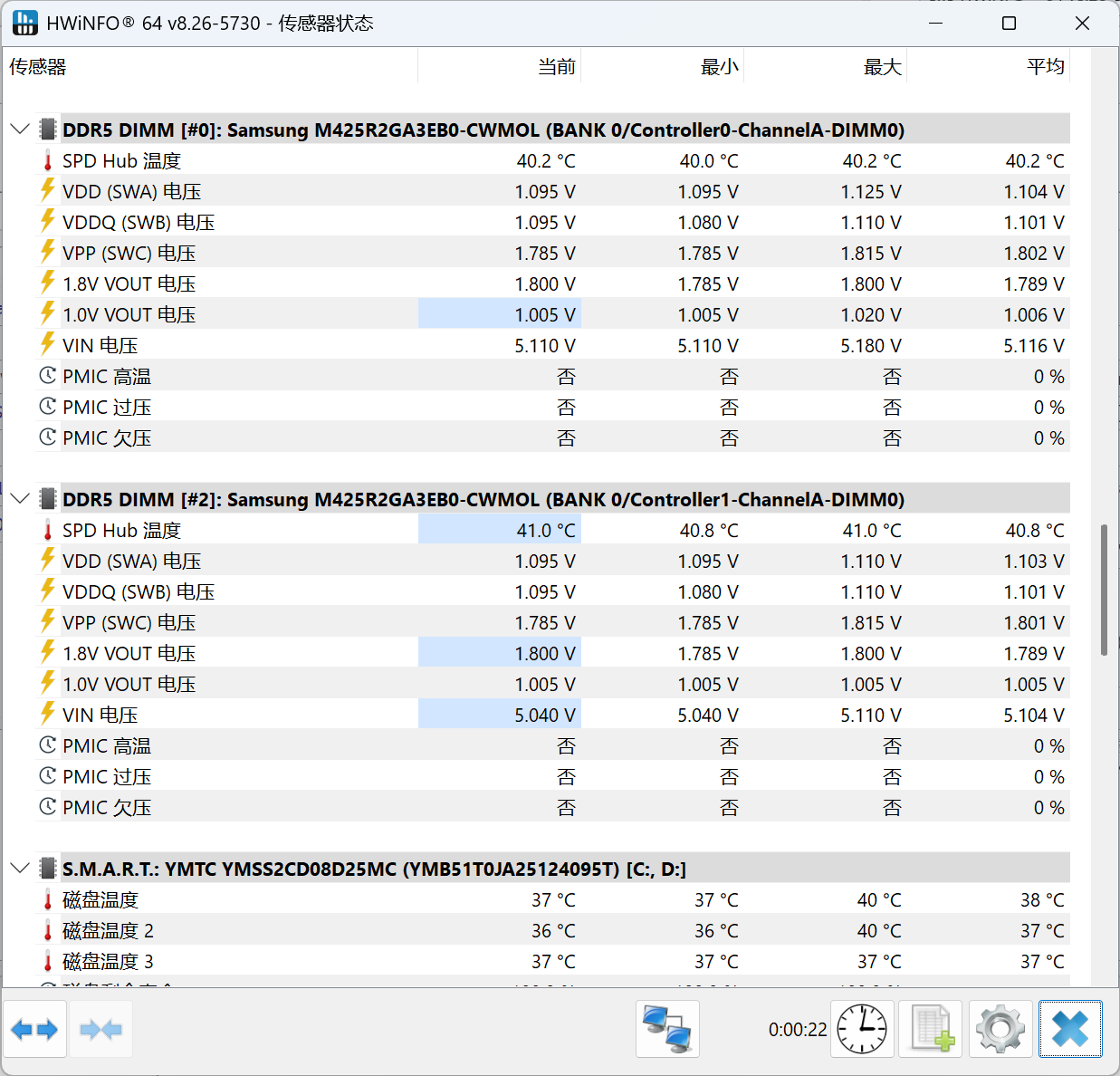
Task: Click the HWiNFO app icon in title bar
Action: tap(24, 23)
